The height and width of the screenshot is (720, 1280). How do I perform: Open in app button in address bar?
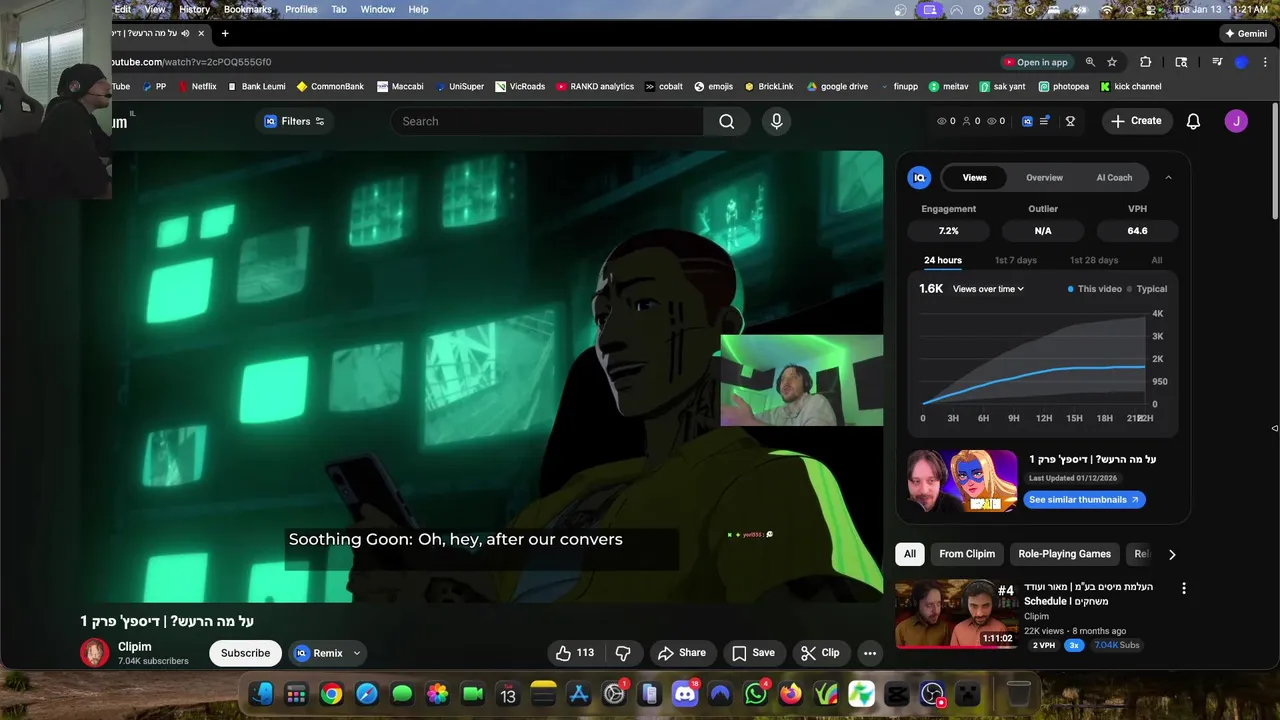(1036, 62)
